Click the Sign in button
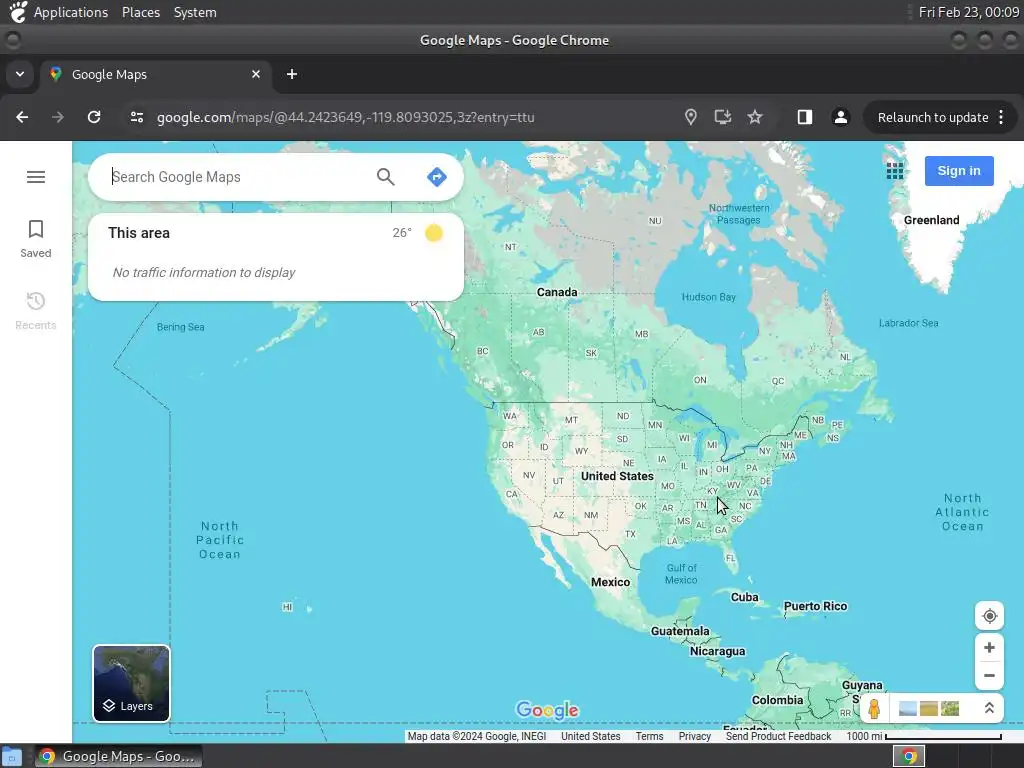This screenshot has width=1024, height=768. click(x=959, y=171)
